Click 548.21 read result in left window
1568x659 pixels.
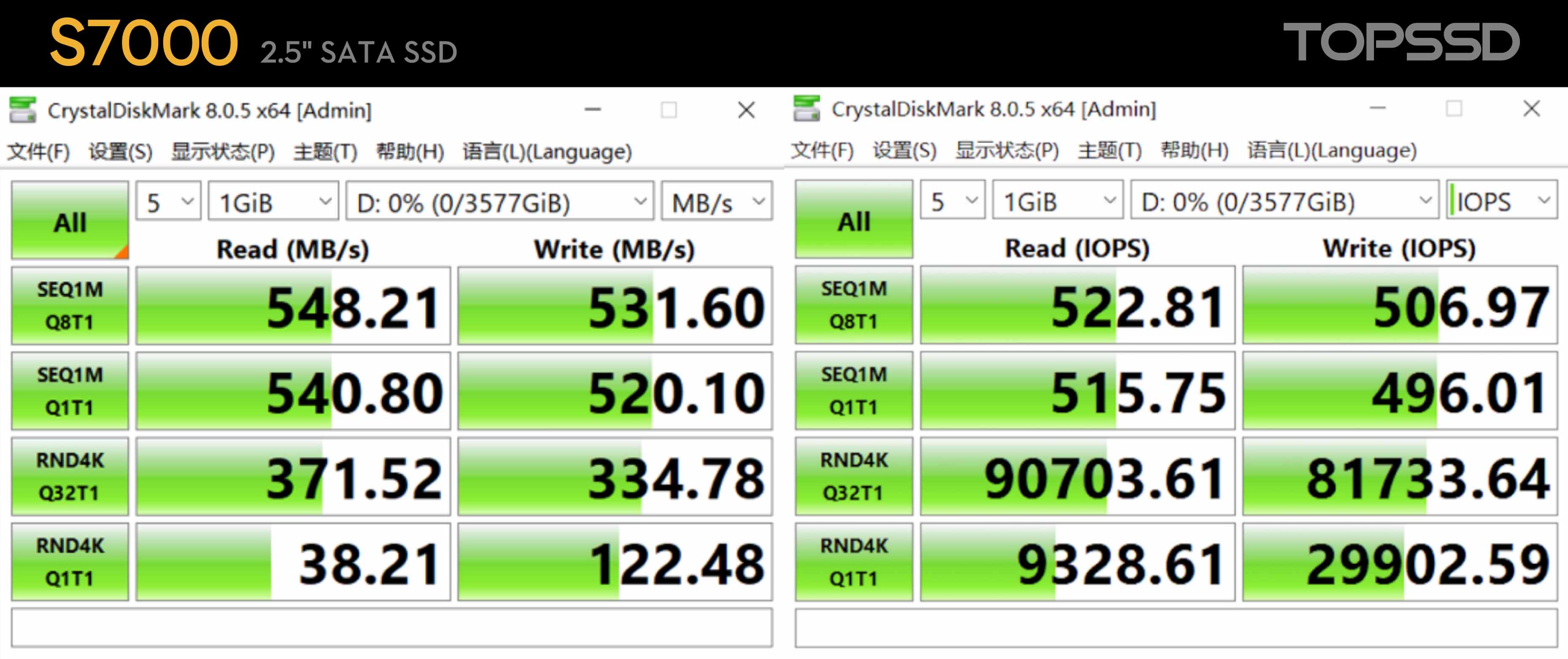coord(293,306)
